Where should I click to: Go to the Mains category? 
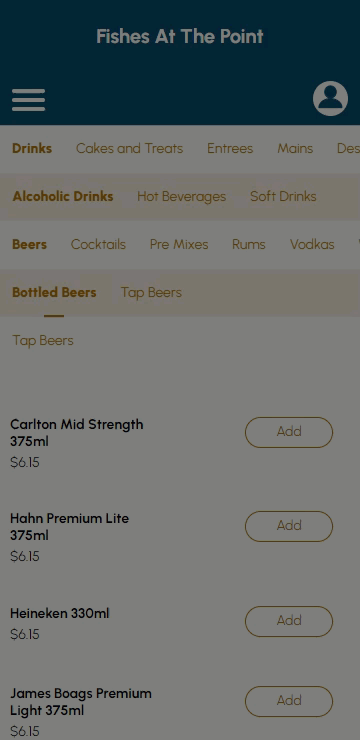tap(295, 149)
